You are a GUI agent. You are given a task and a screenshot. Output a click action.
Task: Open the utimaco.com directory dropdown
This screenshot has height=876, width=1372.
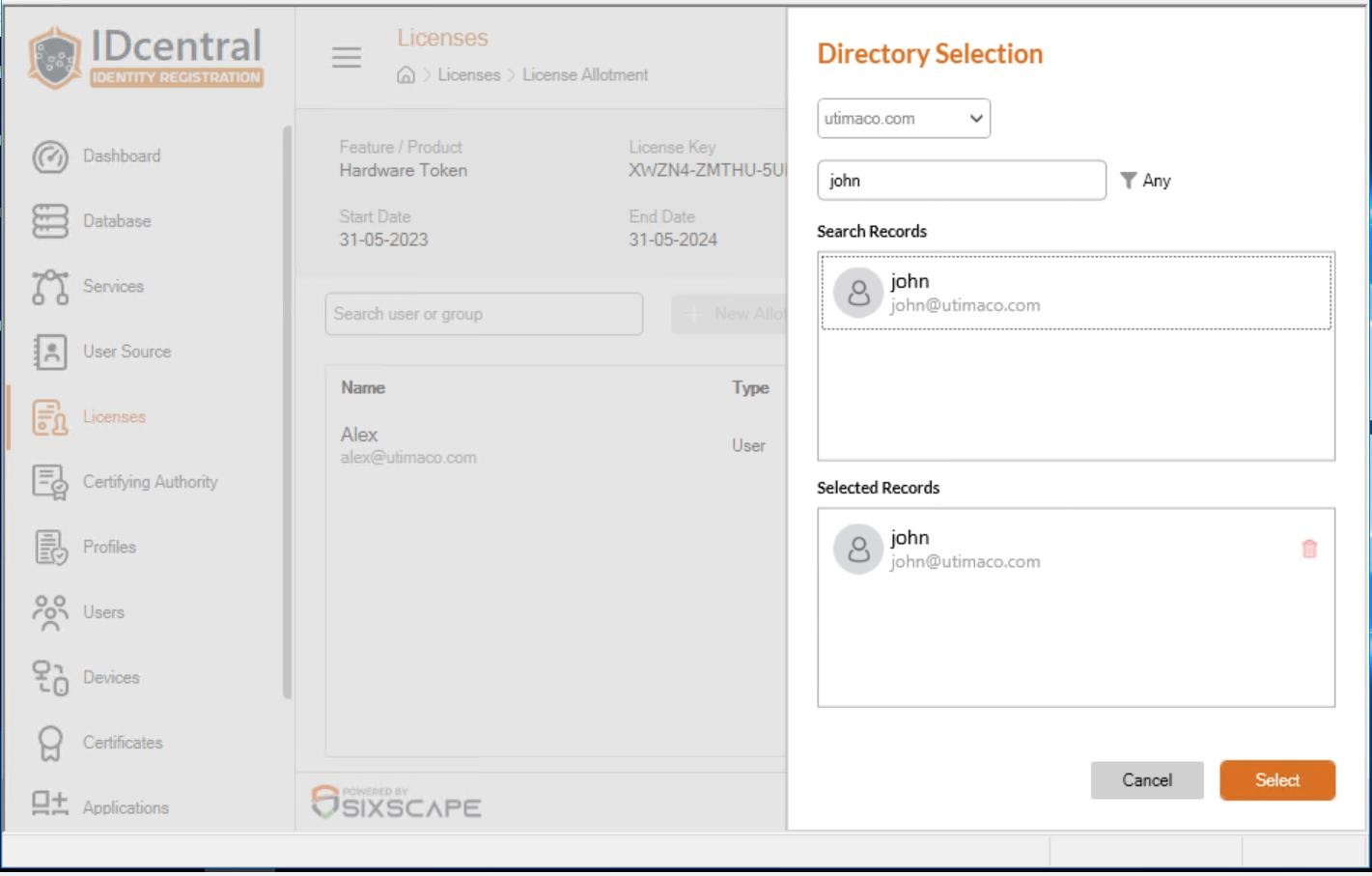pos(904,119)
